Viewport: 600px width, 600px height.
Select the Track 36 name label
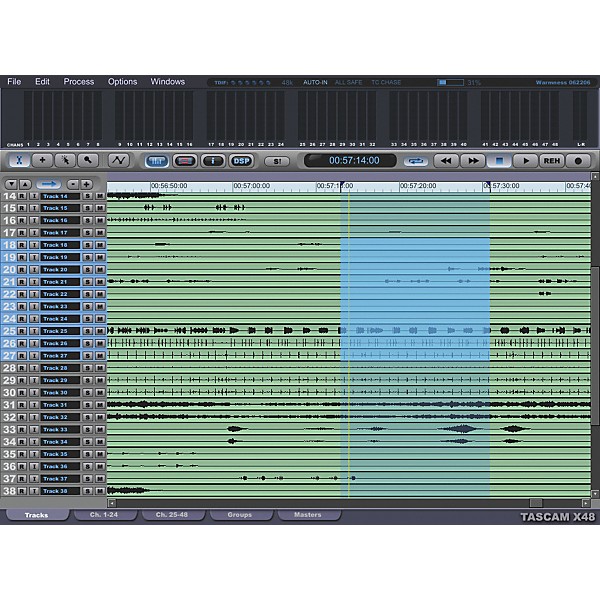tap(60, 466)
